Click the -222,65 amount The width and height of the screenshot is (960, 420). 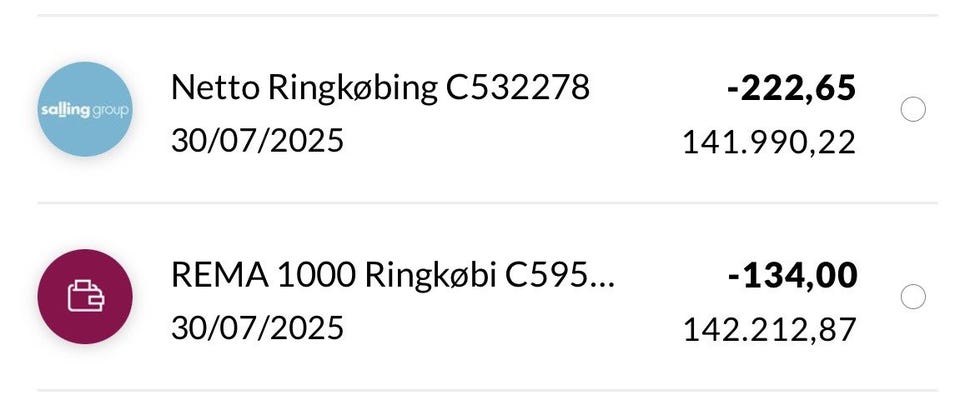(x=791, y=89)
